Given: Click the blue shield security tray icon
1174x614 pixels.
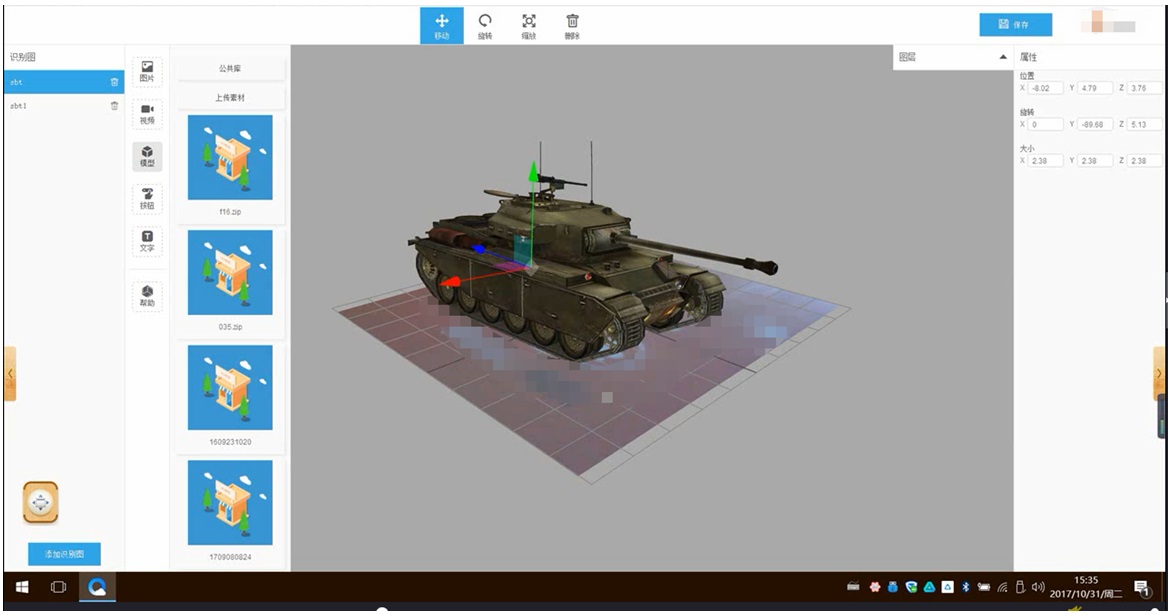Looking at the screenshot, I should [x=911, y=587].
